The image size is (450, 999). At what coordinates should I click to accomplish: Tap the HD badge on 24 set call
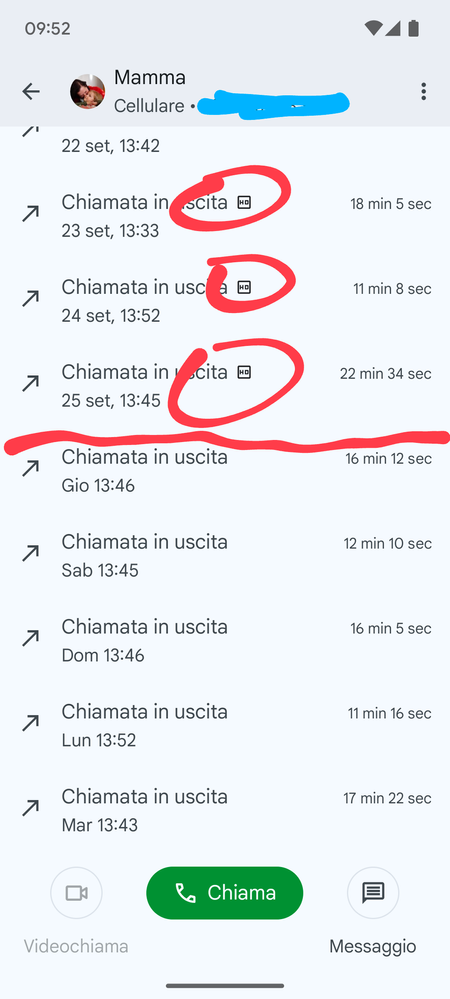coord(244,287)
